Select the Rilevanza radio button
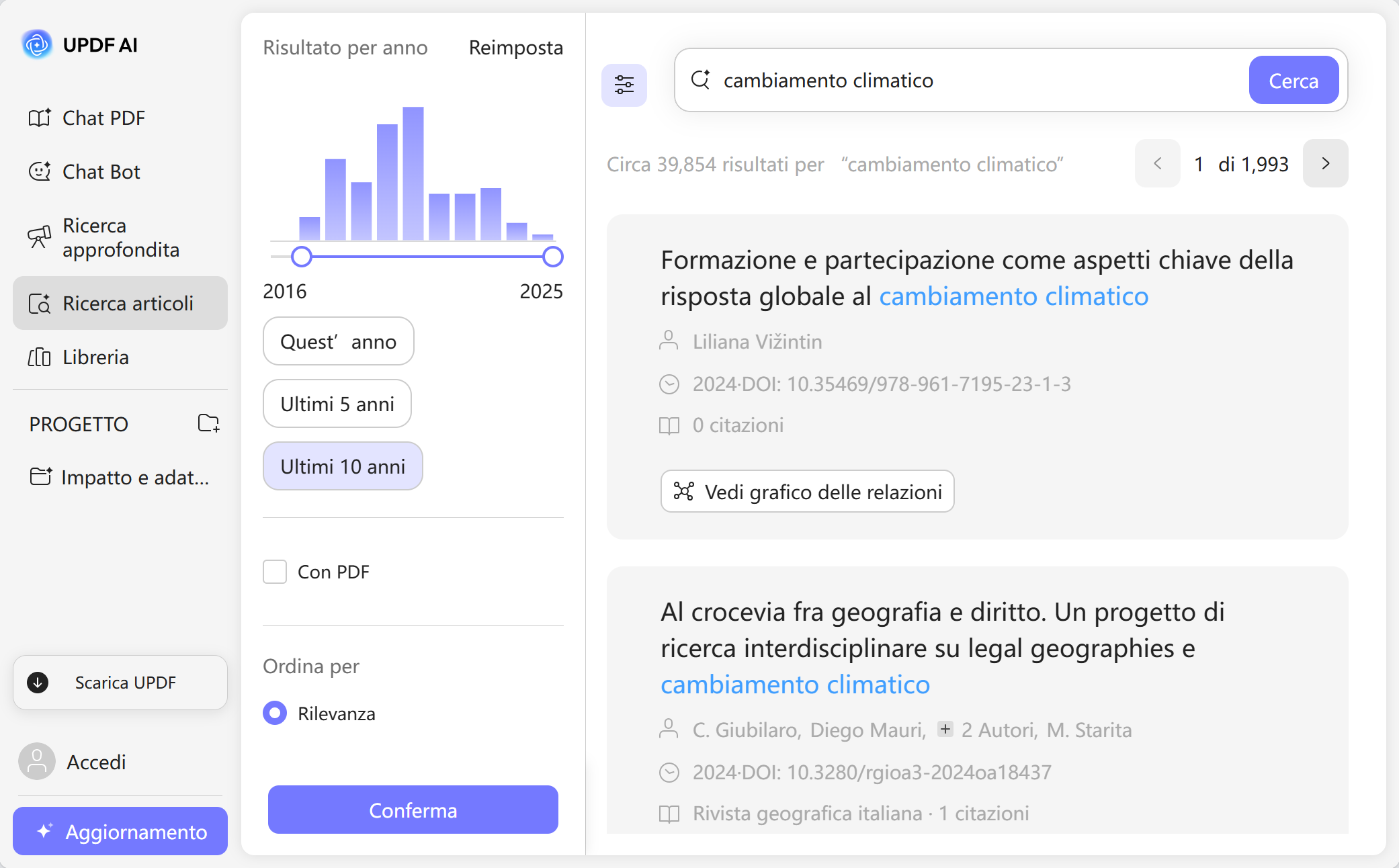The image size is (1399, 868). click(x=275, y=713)
